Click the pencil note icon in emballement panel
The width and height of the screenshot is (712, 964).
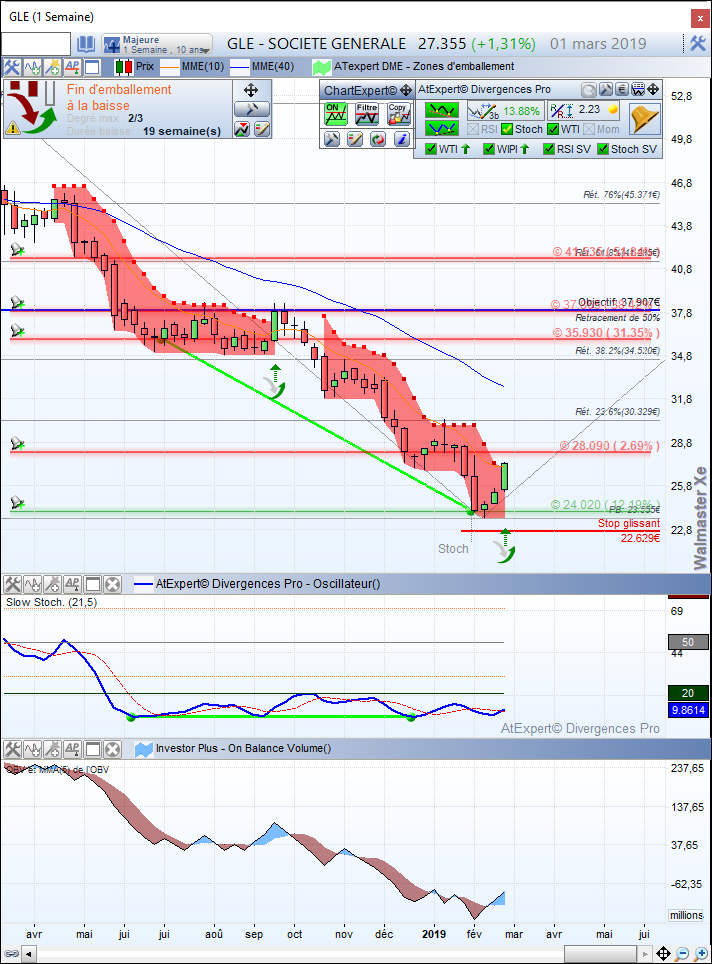[262, 129]
